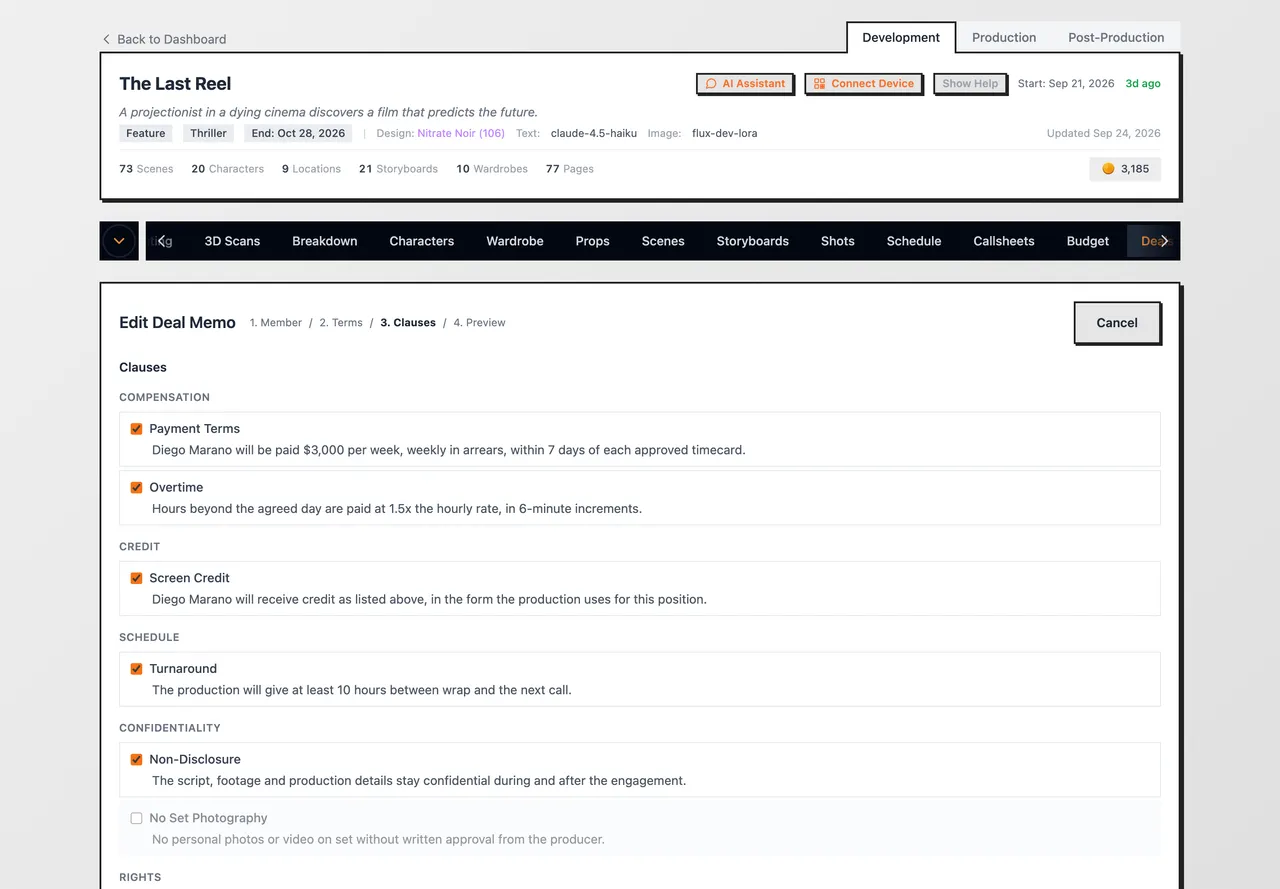Open the Characters section
The image size is (1280, 889).
(x=422, y=241)
